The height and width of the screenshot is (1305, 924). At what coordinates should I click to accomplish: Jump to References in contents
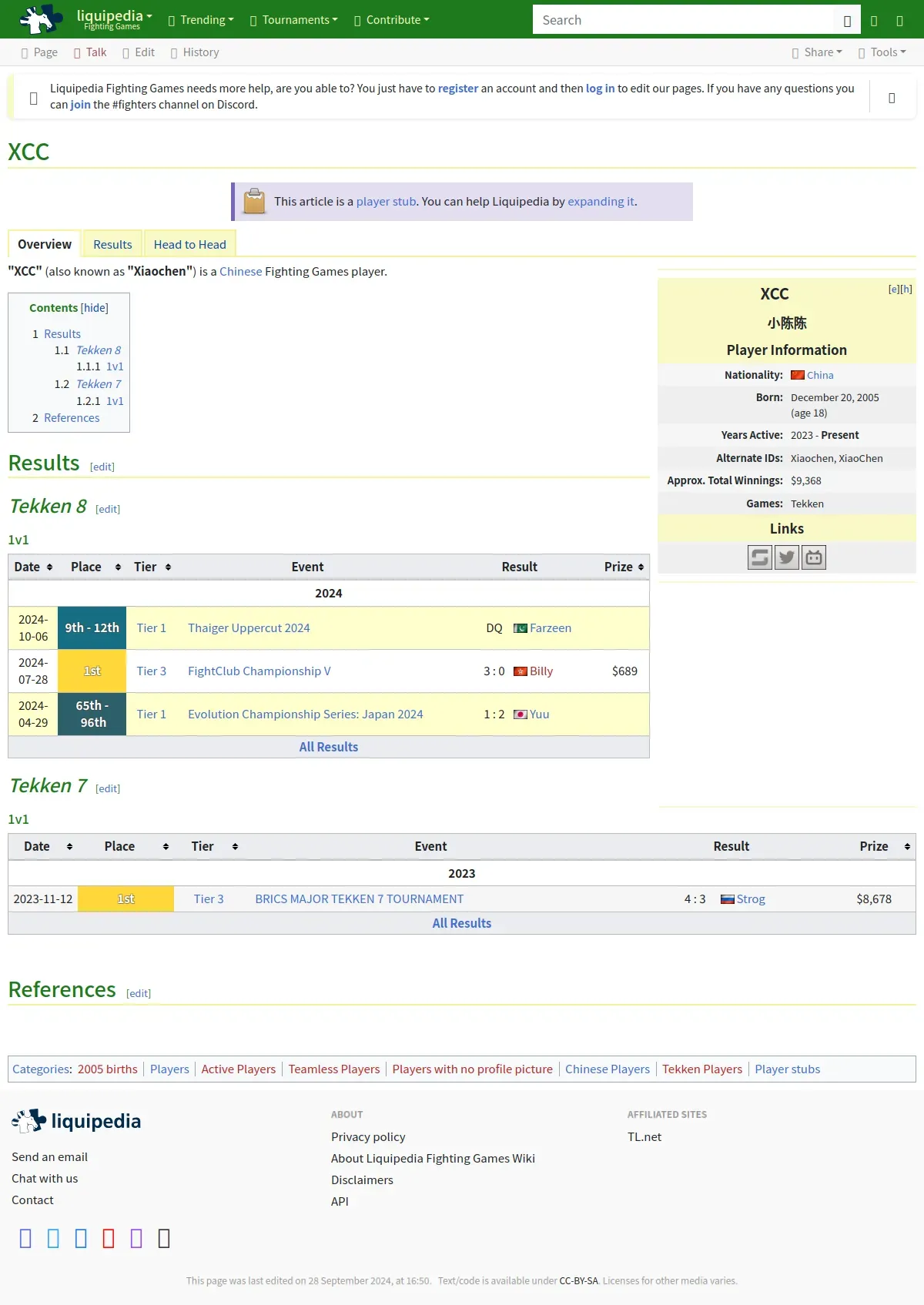pyautogui.click(x=72, y=418)
